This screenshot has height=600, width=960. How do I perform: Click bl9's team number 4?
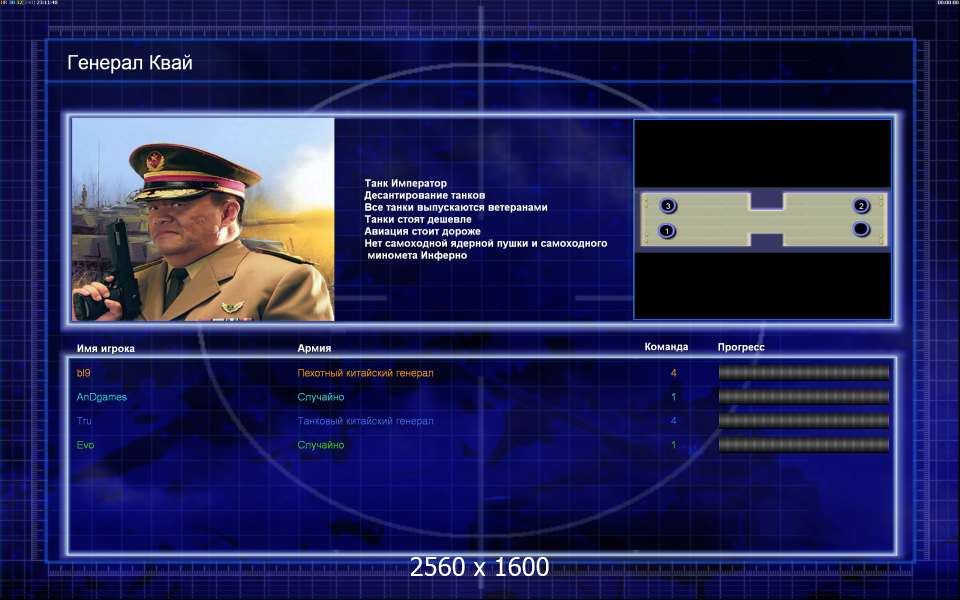(x=673, y=373)
